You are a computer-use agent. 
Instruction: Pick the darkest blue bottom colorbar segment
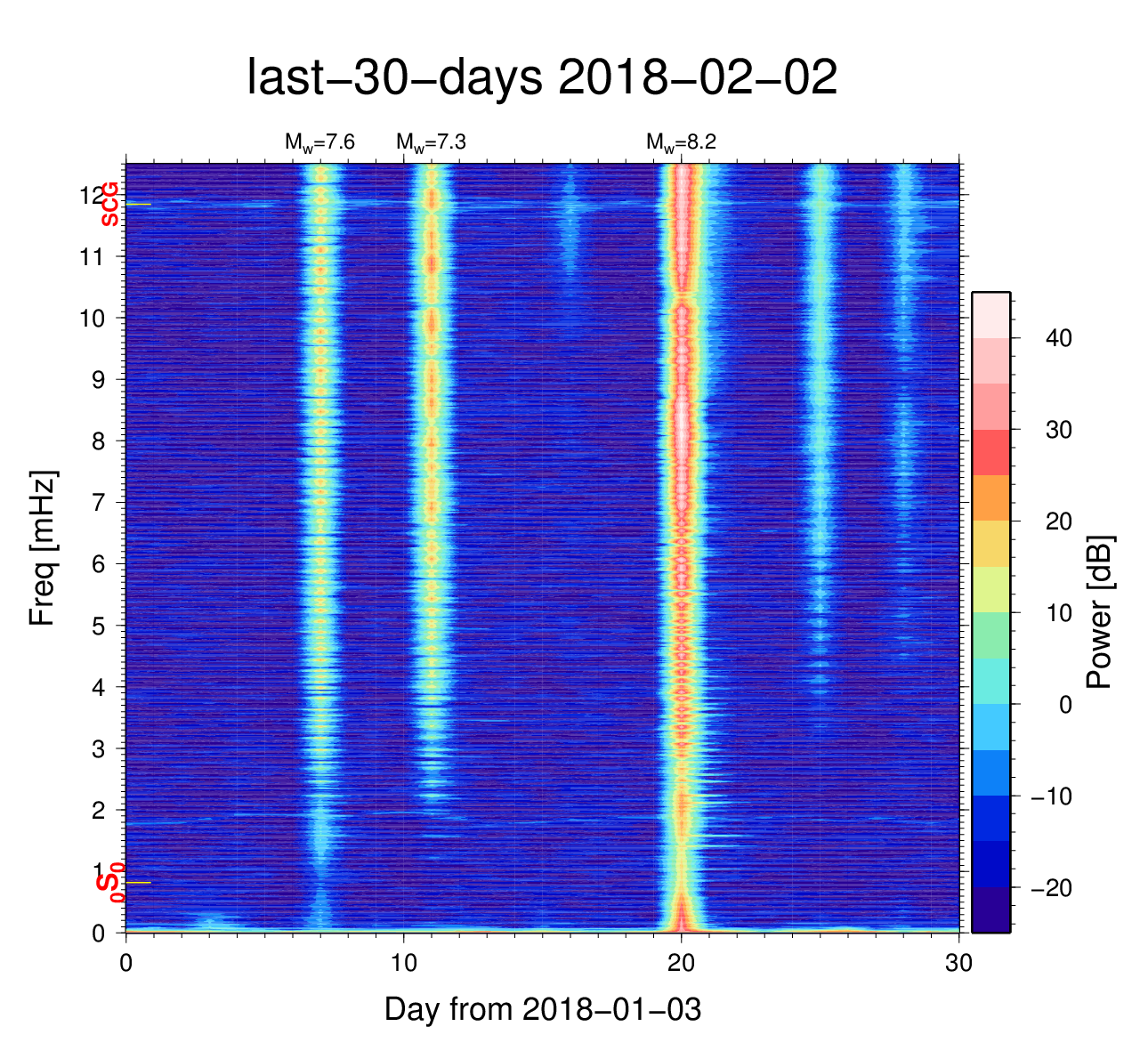990,909
